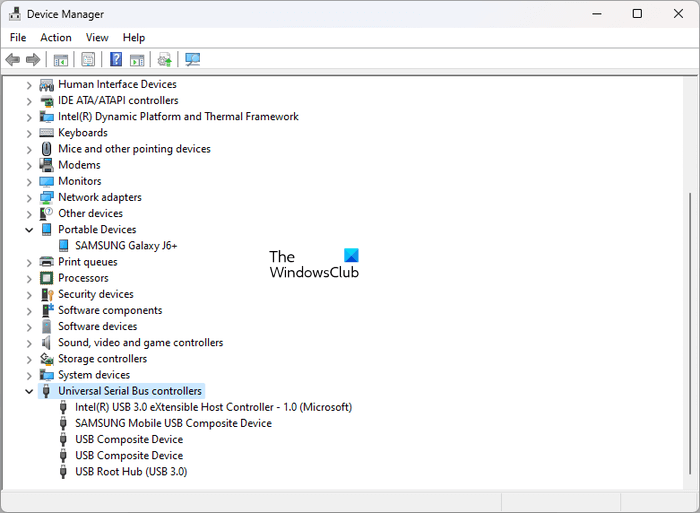Expand the Monitors node chevron
Viewport: 700px width, 513px height.
click(x=29, y=182)
